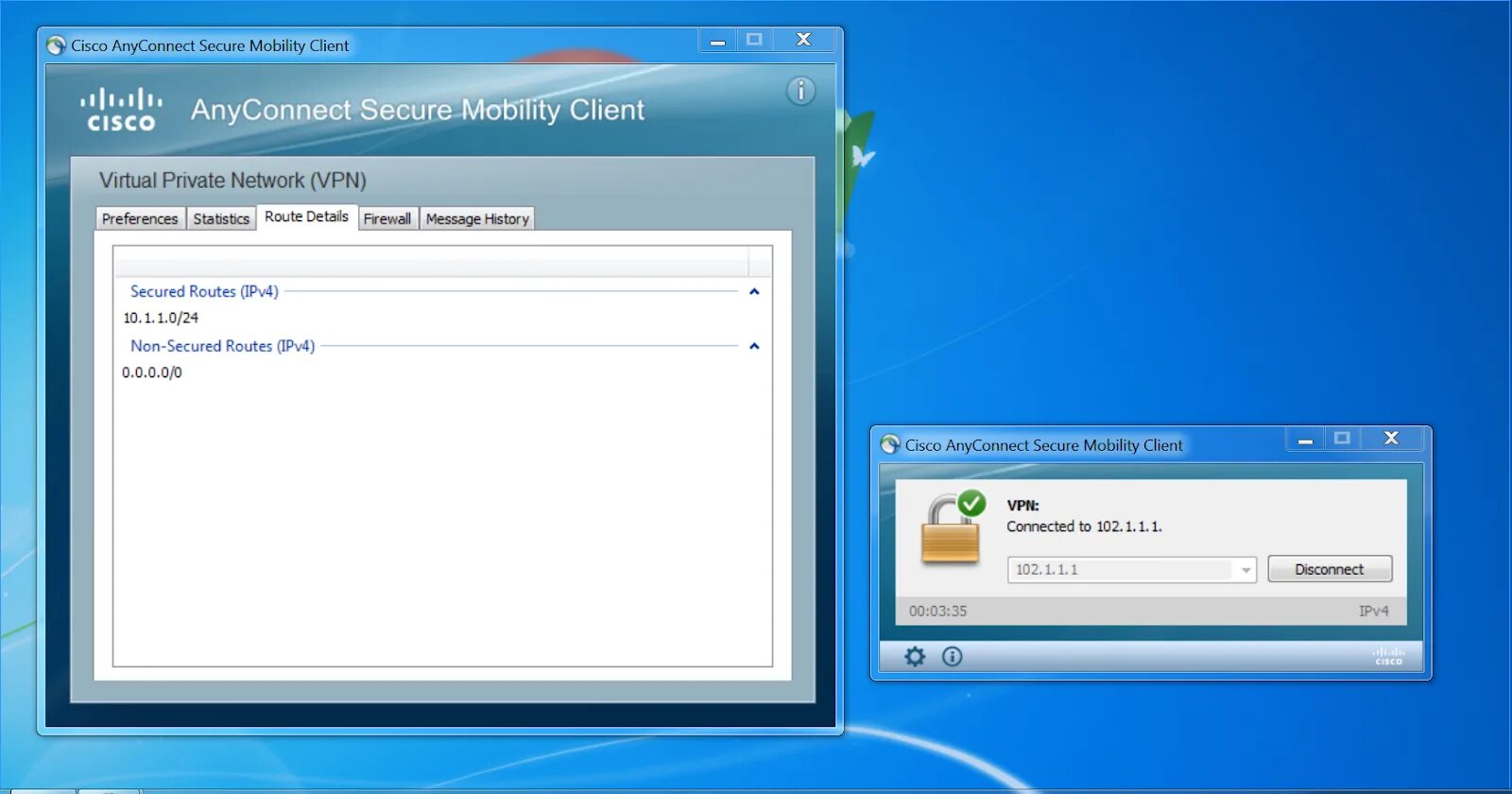This screenshot has width=1512, height=794.
Task: Click the route list column header
Action: tap(431, 261)
